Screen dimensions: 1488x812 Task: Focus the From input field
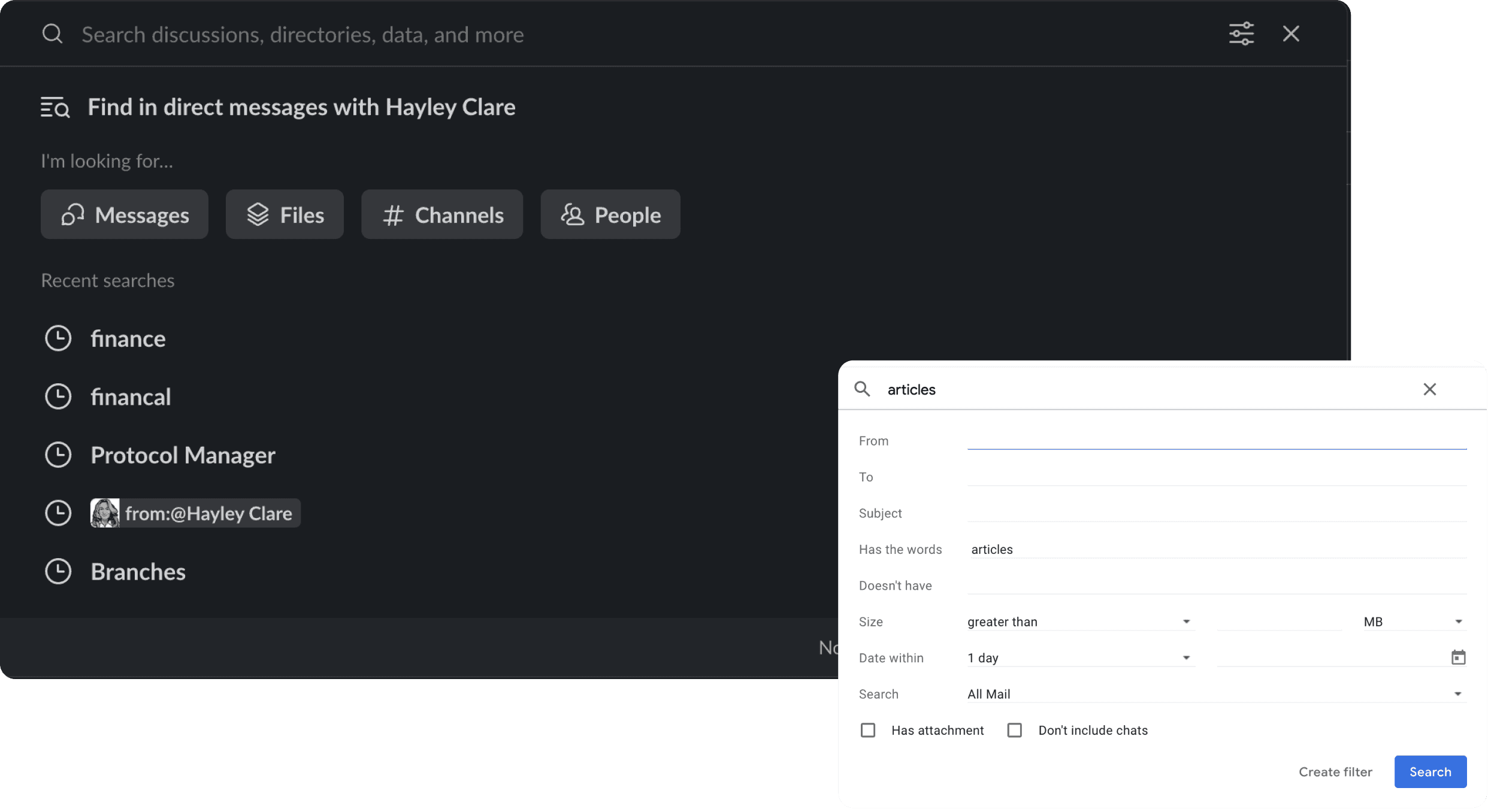(1216, 441)
